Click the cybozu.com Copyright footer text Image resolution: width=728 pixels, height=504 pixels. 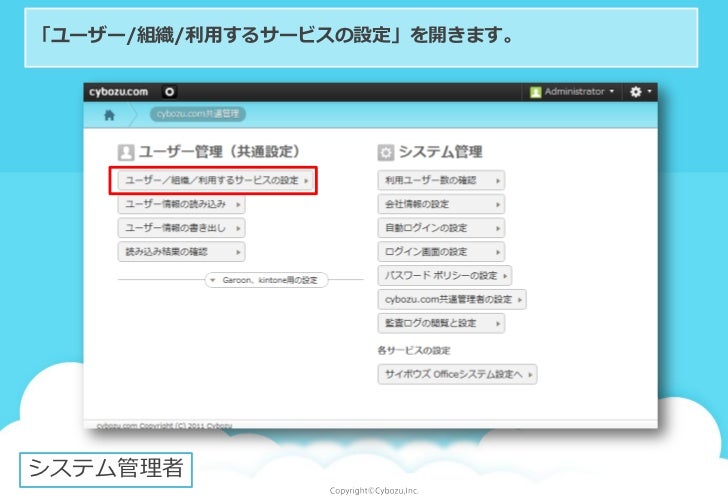pyautogui.click(x=164, y=426)
